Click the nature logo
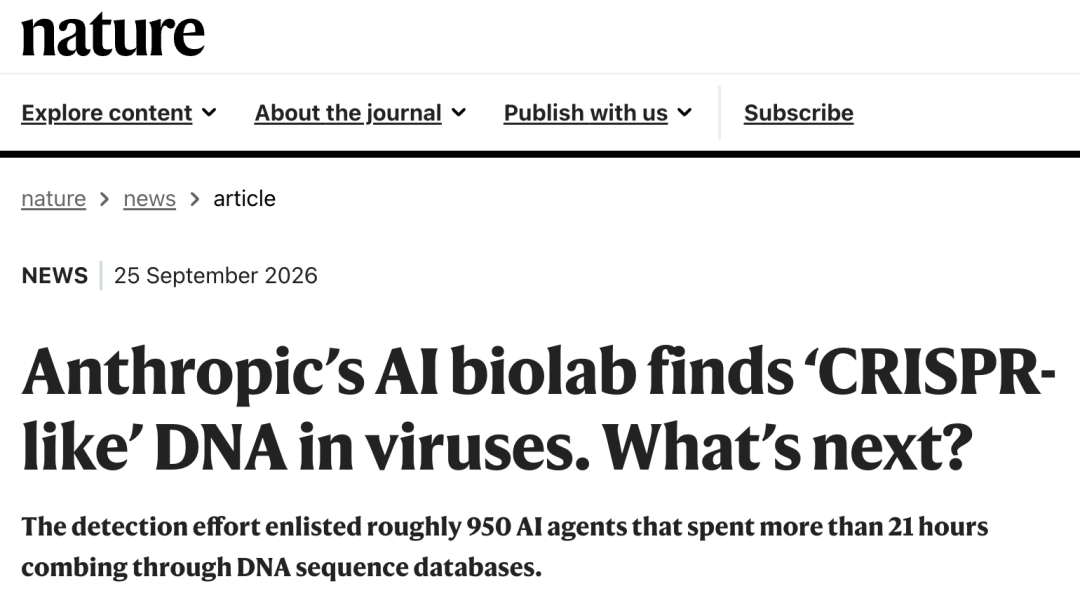The height and width of the screenshot is (607, 1080). click(x=113, y=34)
